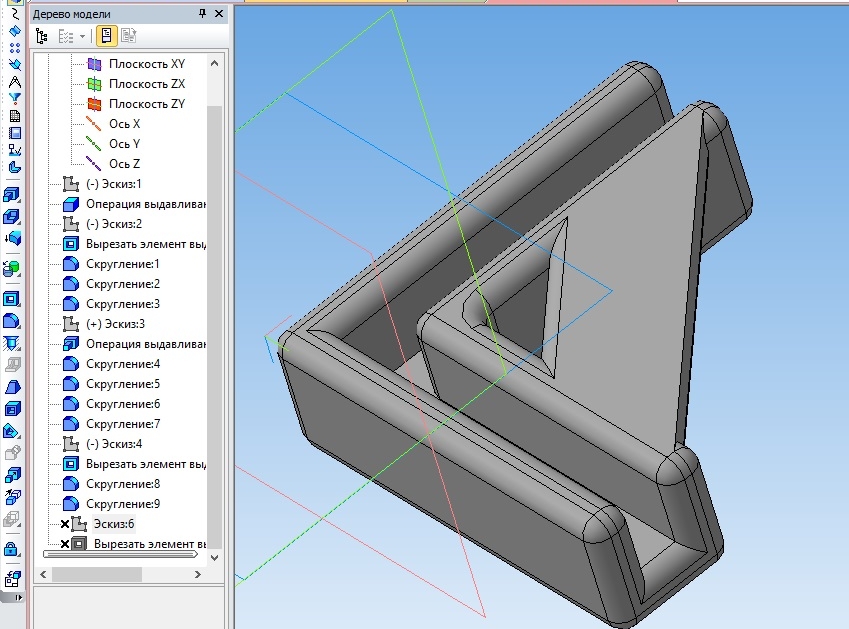
Task: Toggle the highlighted tree display mode button
Action: pos(106,36)
